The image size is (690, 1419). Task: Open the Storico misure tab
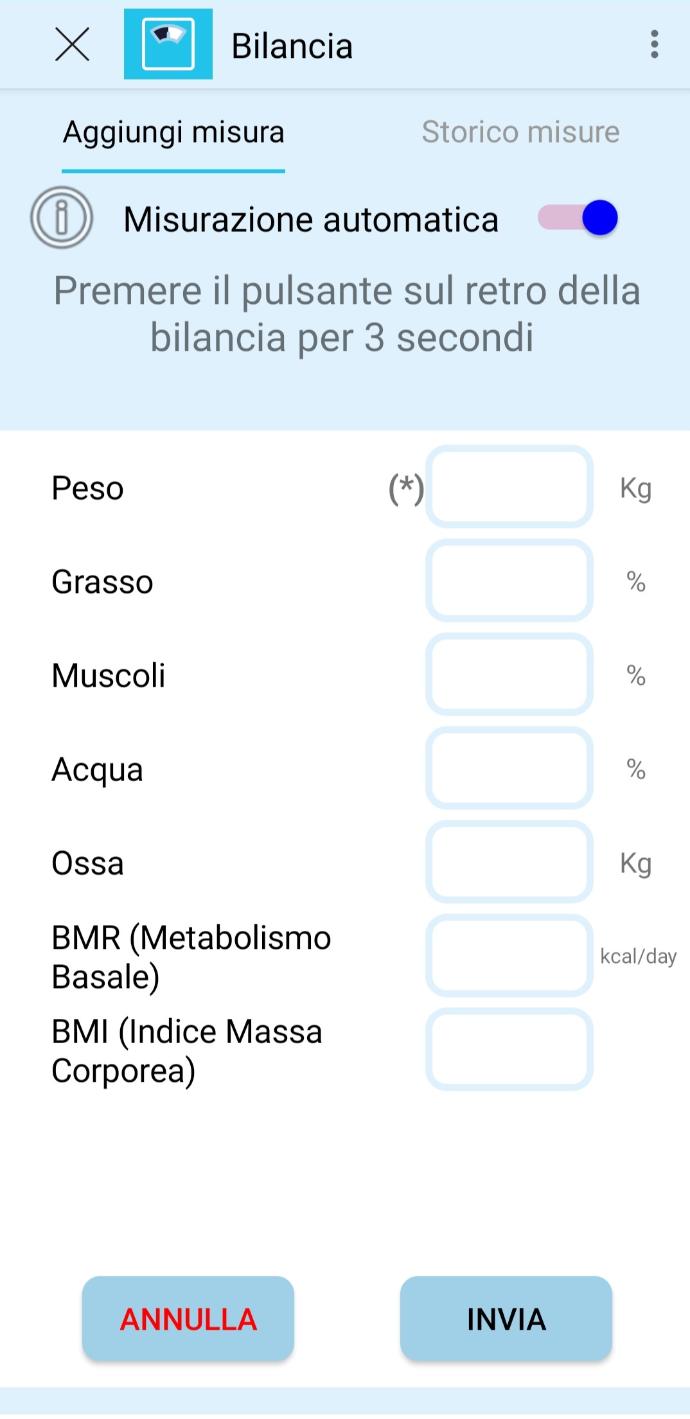(520, 132)
